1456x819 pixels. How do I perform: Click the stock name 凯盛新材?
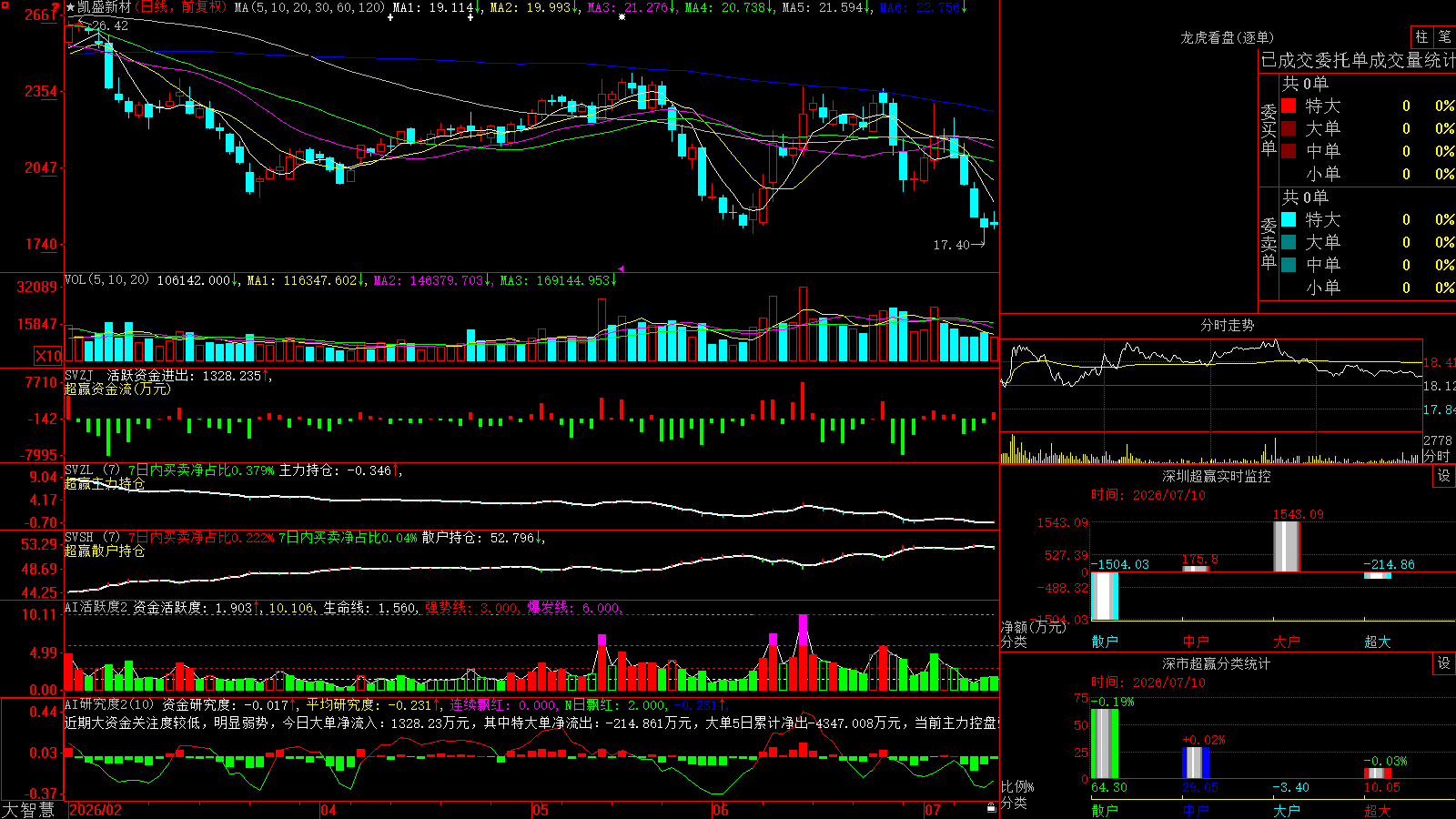(x=105, y=7)
